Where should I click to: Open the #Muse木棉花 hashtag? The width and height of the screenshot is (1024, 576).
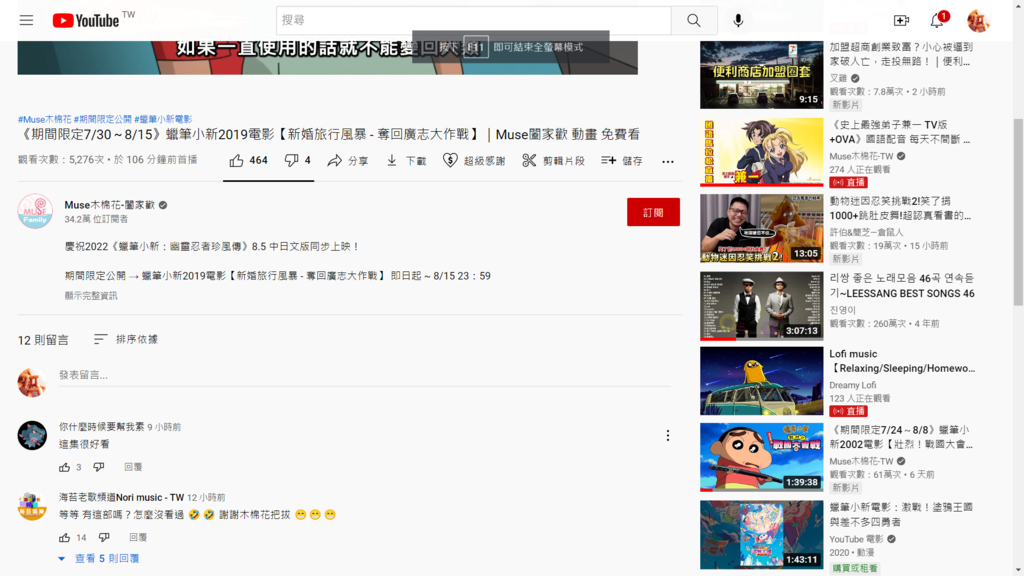pos(44,120)
